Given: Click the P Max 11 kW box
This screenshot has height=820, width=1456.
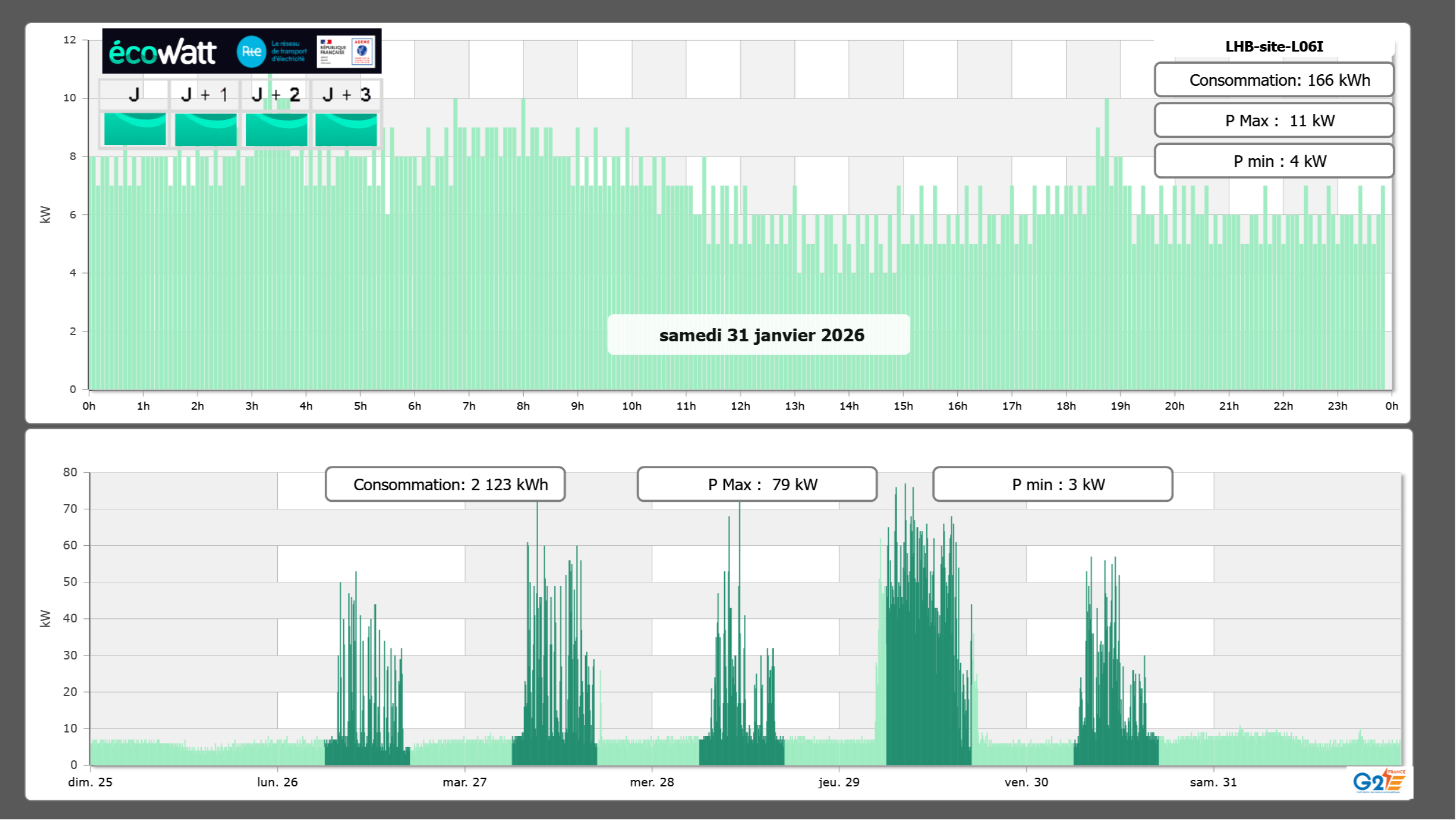Looking at the screenshot, I should [x=1273, y=121].
